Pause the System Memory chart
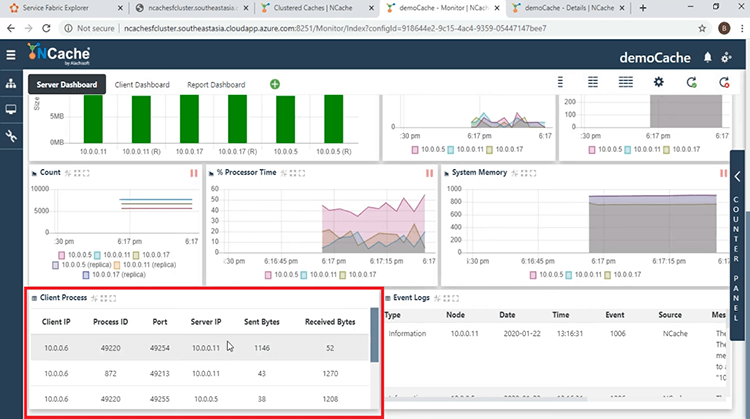 [723, 173]
